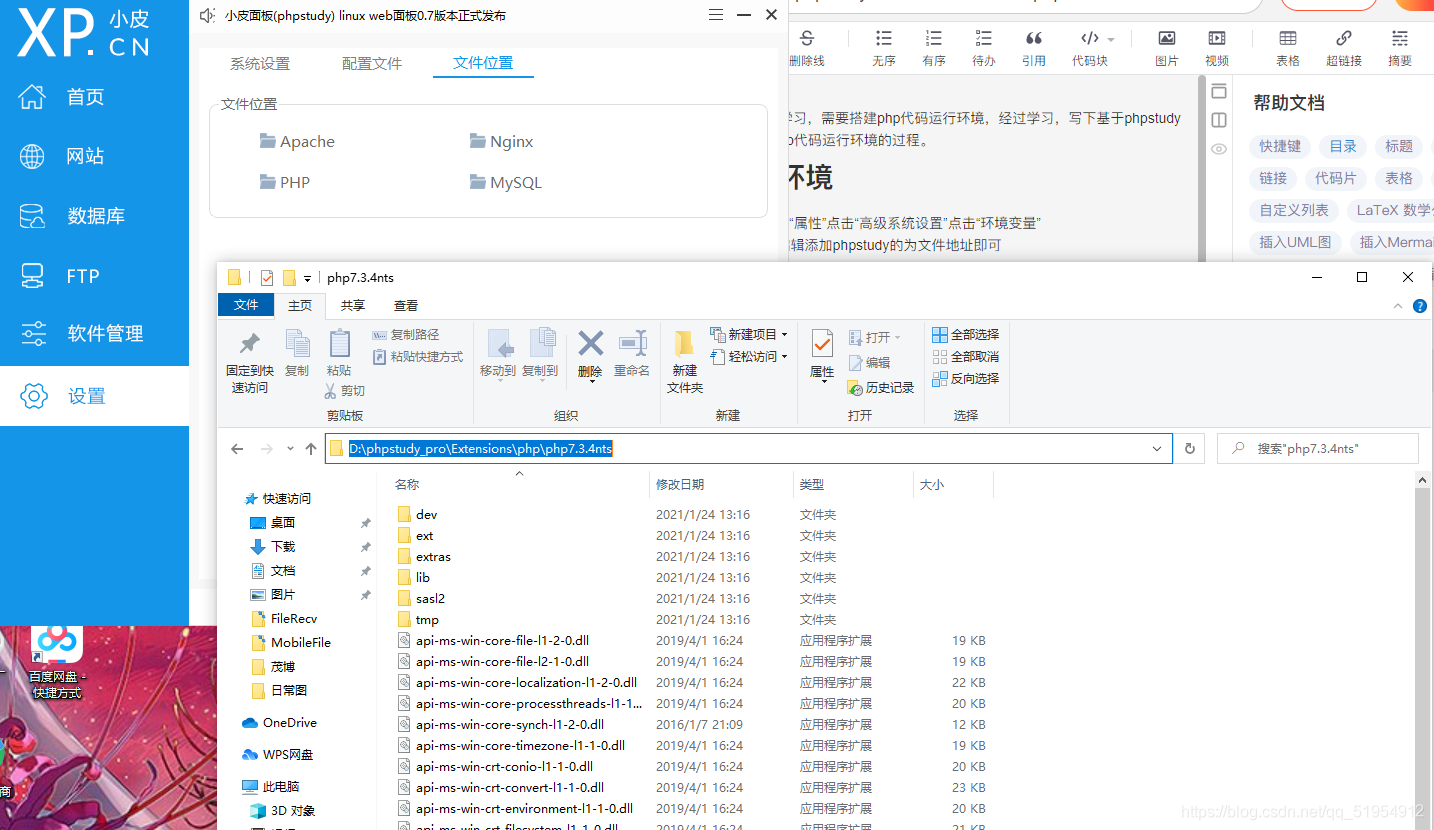
Task: Click the 插入UML图 help tag
Action: pyautogui.click(x=1295, y=242)
